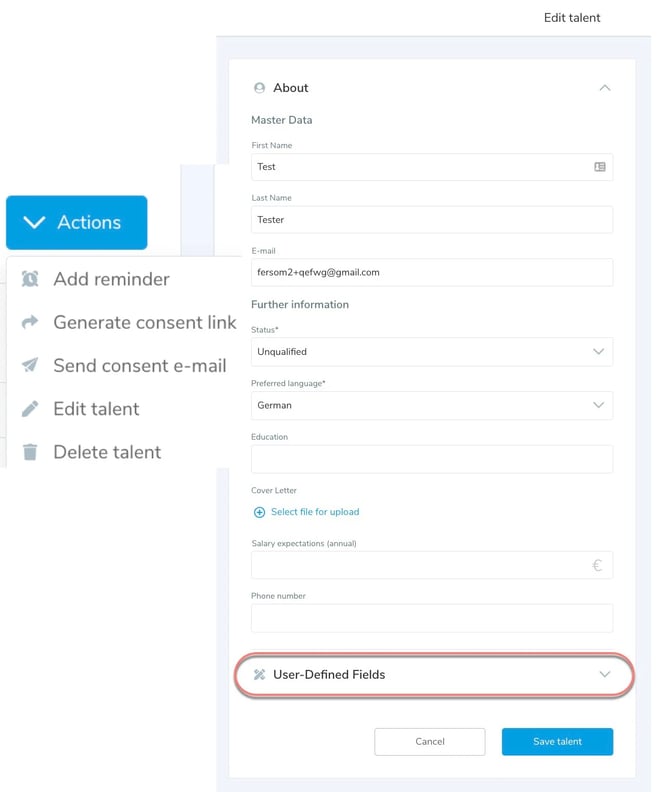
Task: Open the Status dropdown showing Unqualified
Action: (x=431, y=352)
